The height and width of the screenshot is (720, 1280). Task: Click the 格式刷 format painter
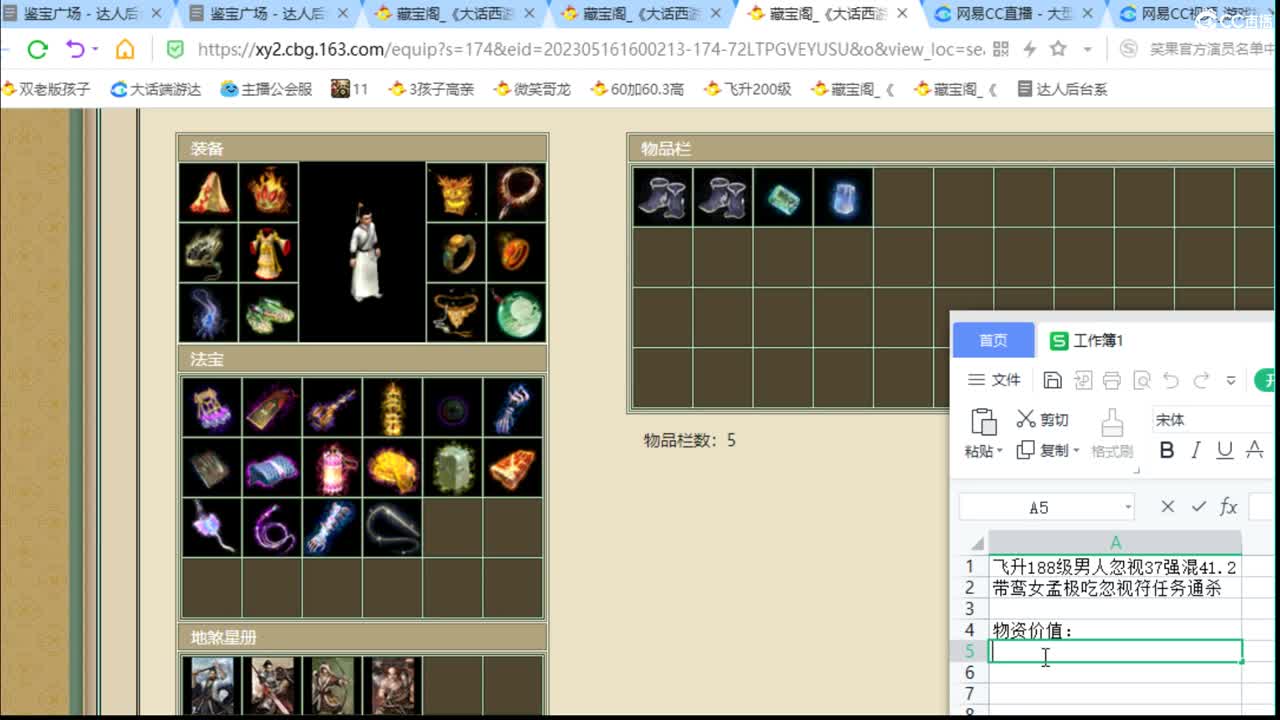[1112, 433]
